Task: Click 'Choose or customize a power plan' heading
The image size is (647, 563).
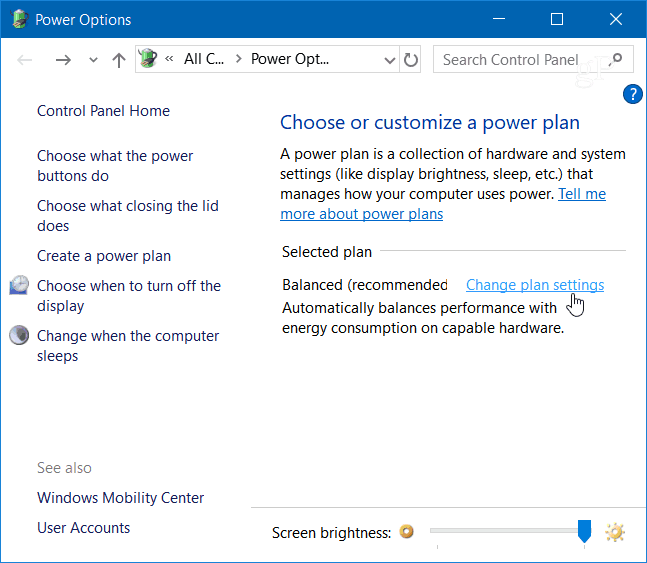Action: pyautogui.click(x=430, y=123)
